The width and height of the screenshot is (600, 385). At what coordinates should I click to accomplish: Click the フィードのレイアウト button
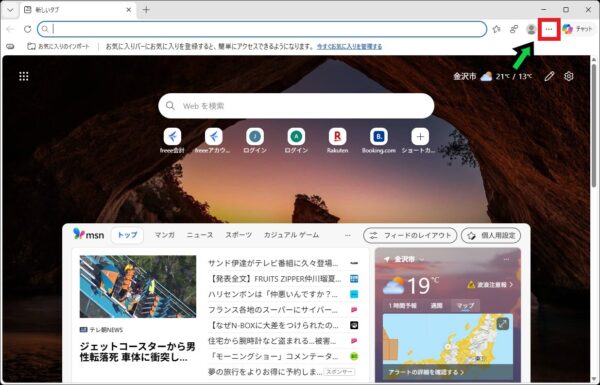(410, 235)
